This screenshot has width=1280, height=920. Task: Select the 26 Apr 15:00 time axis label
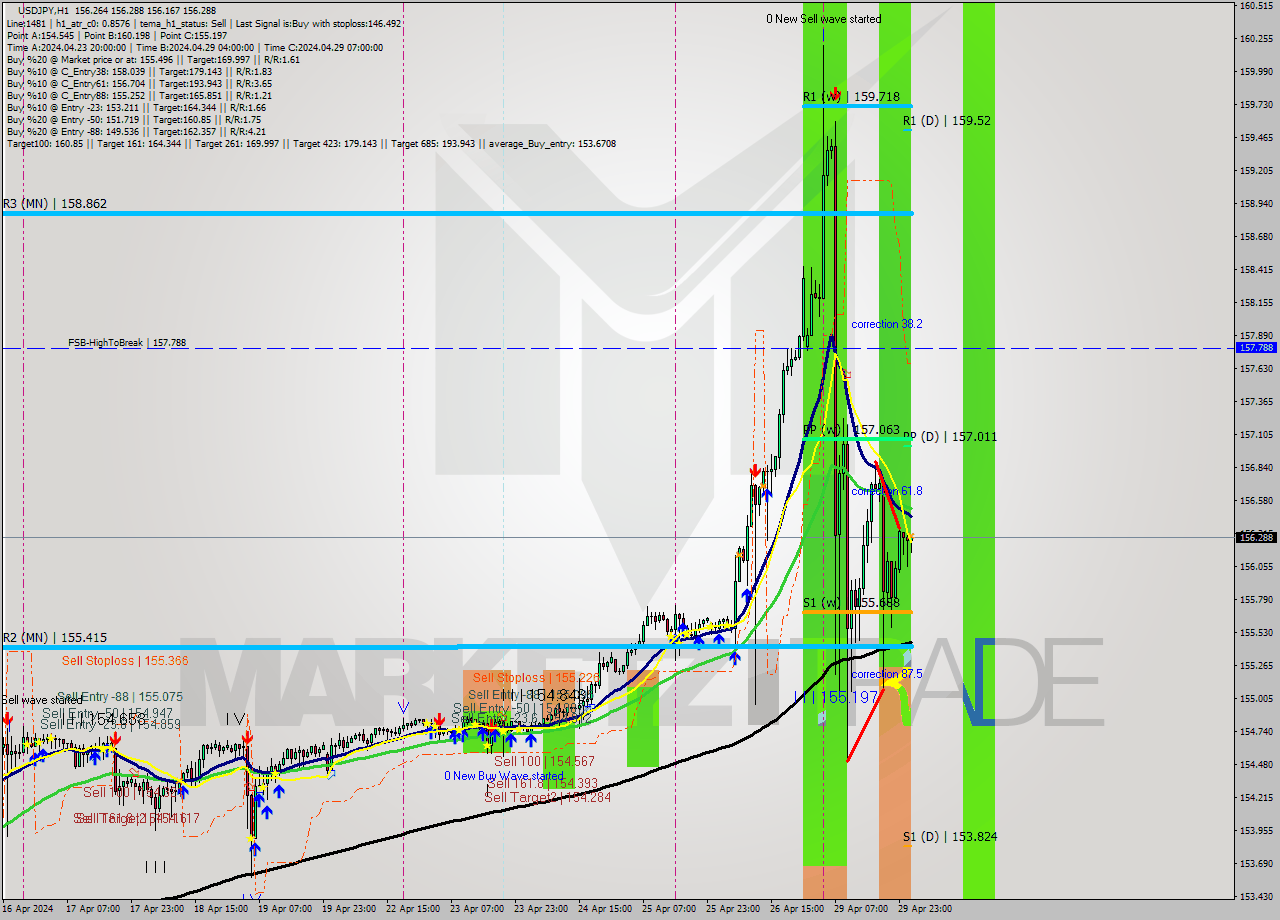coord(796,909)
